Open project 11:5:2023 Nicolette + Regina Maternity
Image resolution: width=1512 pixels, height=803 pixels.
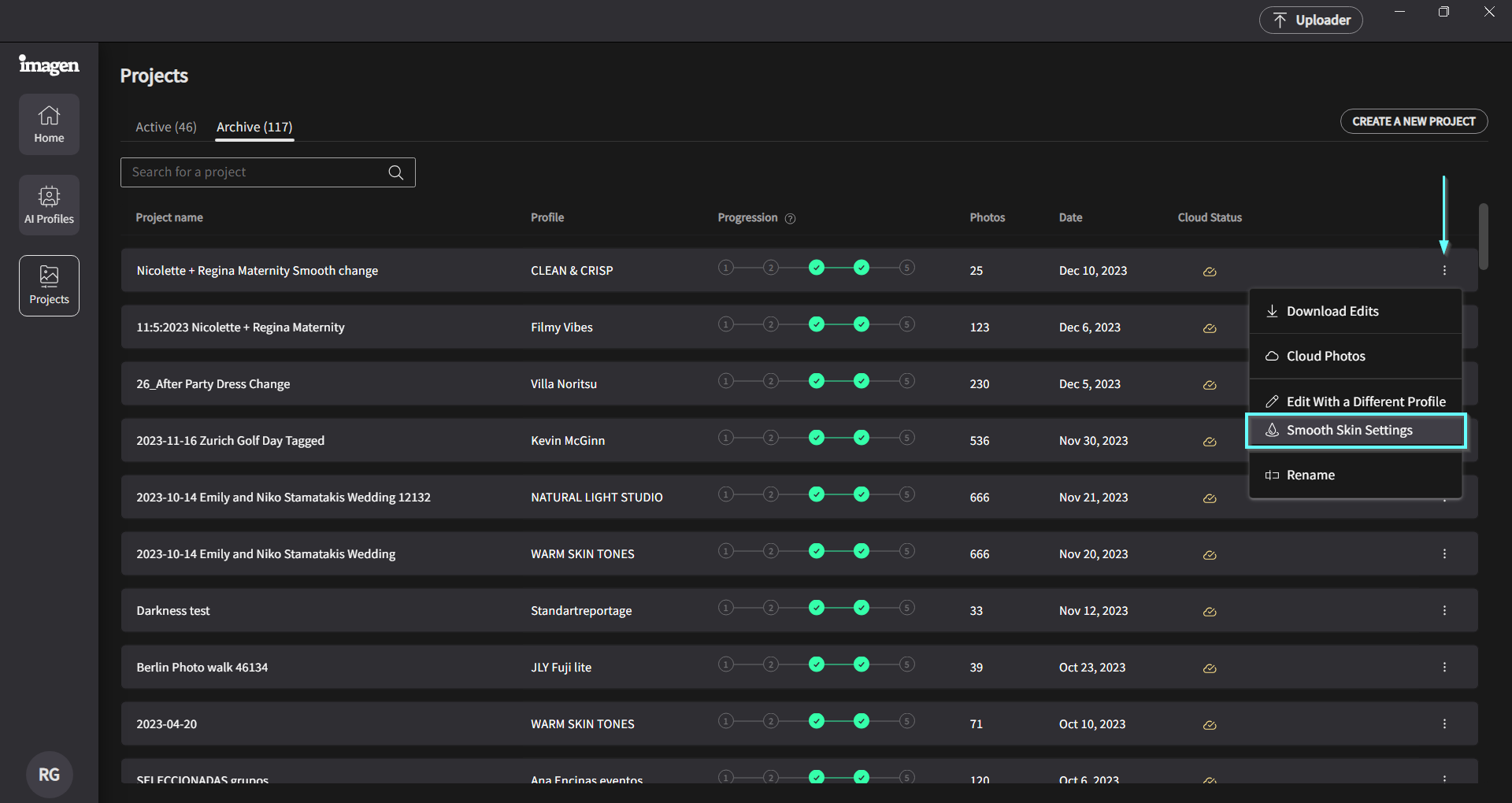click(x=240, y=327)
